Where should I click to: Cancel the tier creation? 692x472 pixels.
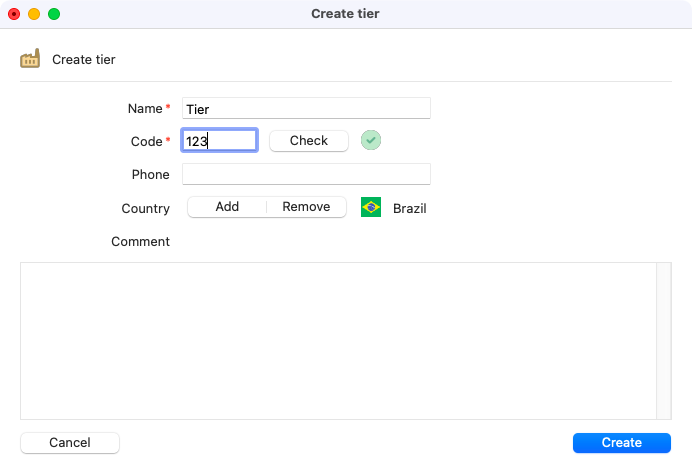[70, 442]
